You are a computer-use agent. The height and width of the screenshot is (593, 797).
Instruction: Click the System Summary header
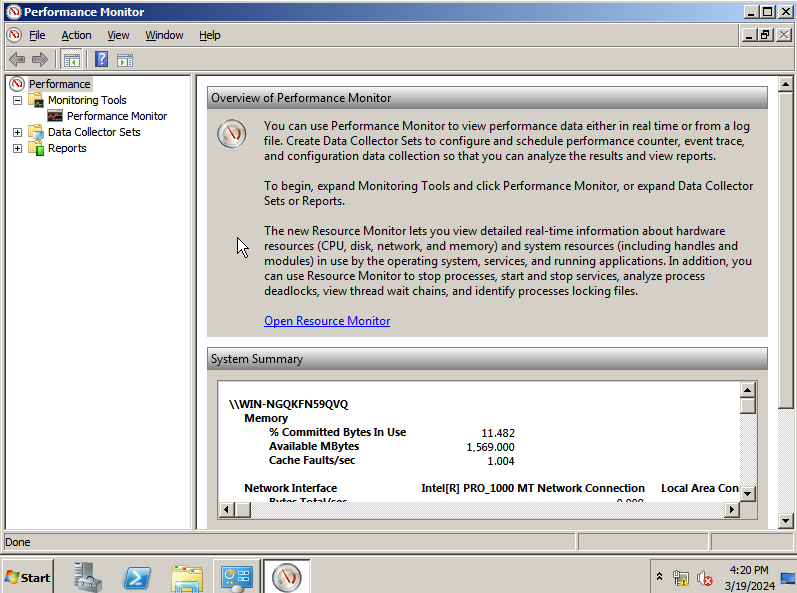[487, 359]
